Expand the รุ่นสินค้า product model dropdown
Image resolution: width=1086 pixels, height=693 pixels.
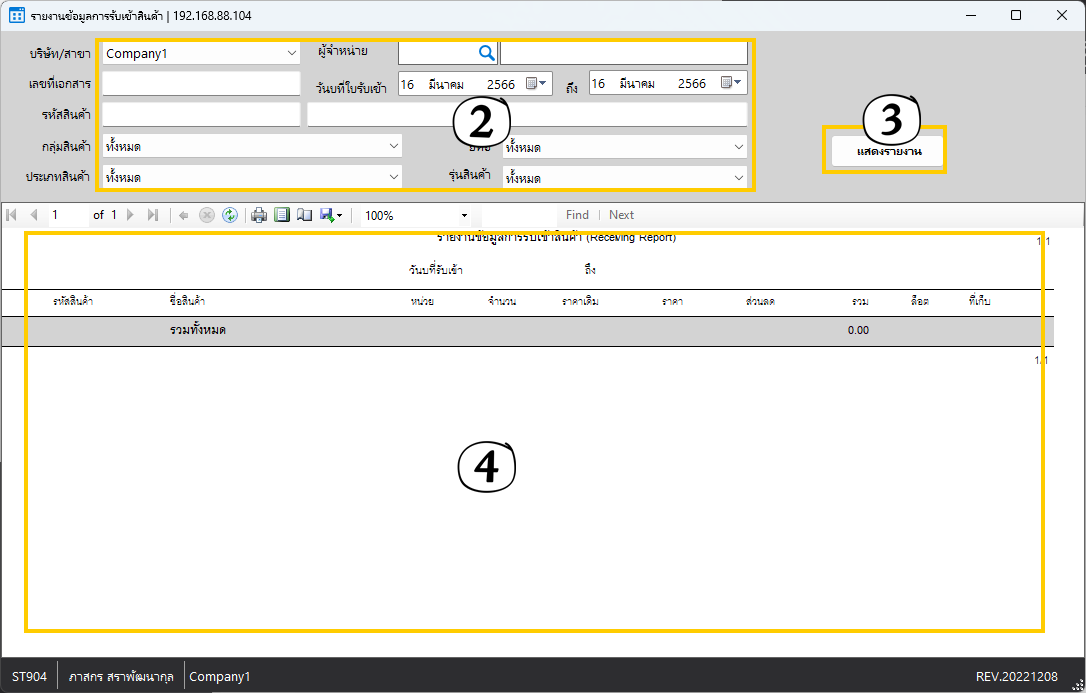pos(738,177)
